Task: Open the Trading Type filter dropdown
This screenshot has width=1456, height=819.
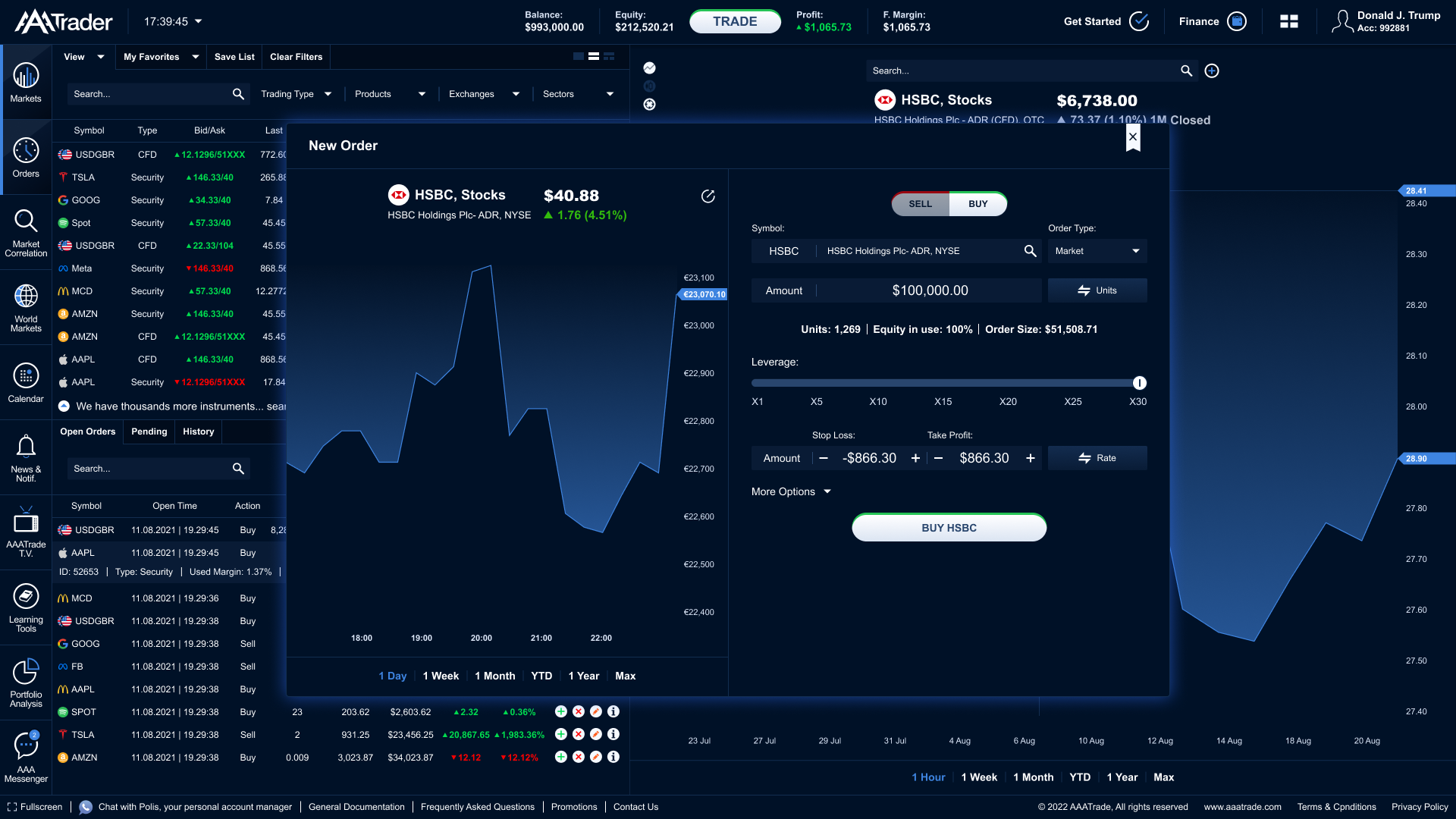Action: coord(296,94)
